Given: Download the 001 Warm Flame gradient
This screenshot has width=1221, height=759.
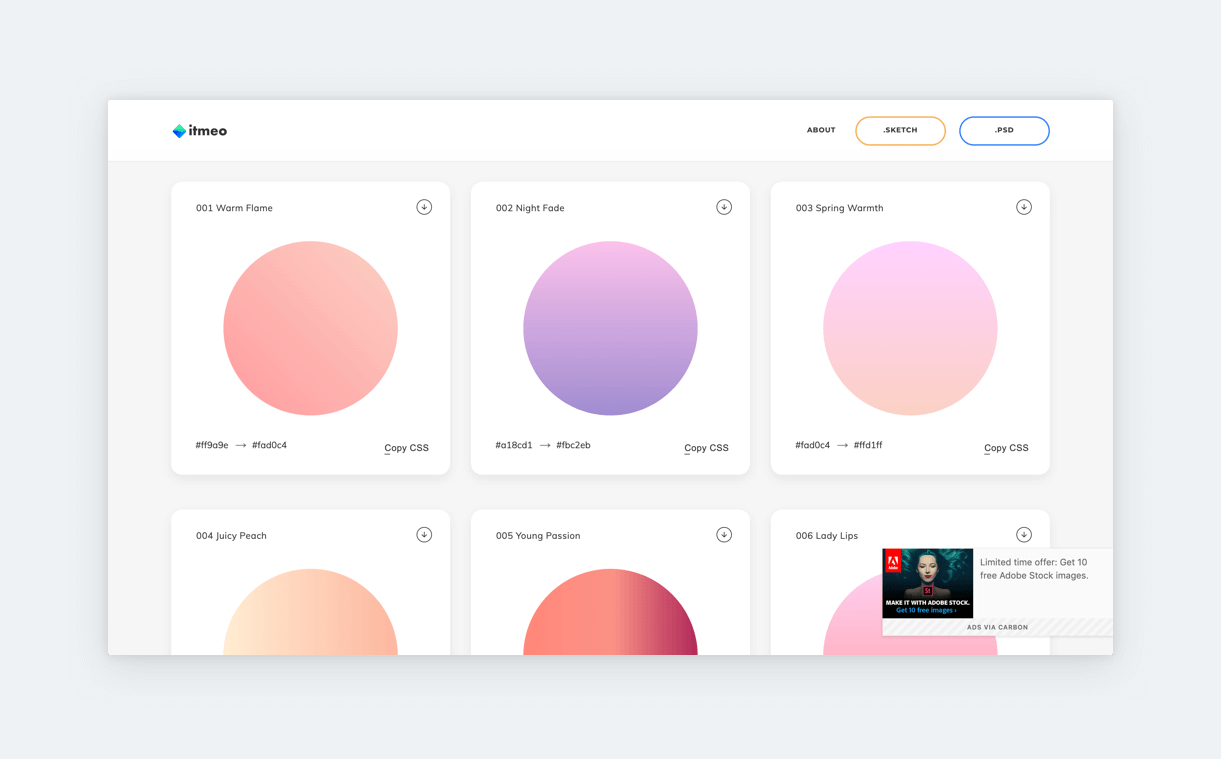Looking at the screenshot, I should (x=424, y=207).
